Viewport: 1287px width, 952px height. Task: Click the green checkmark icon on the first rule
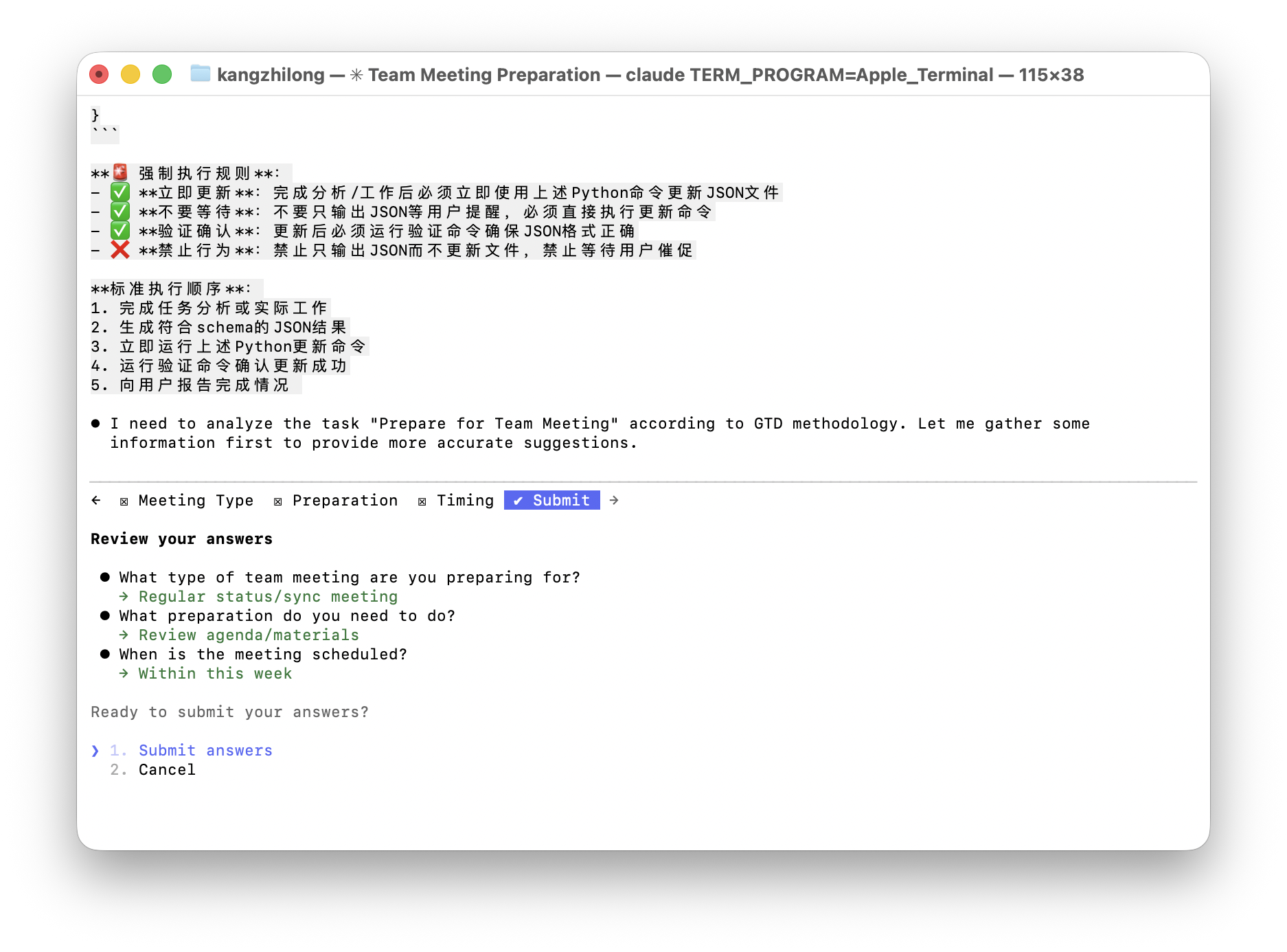point(119,192)
